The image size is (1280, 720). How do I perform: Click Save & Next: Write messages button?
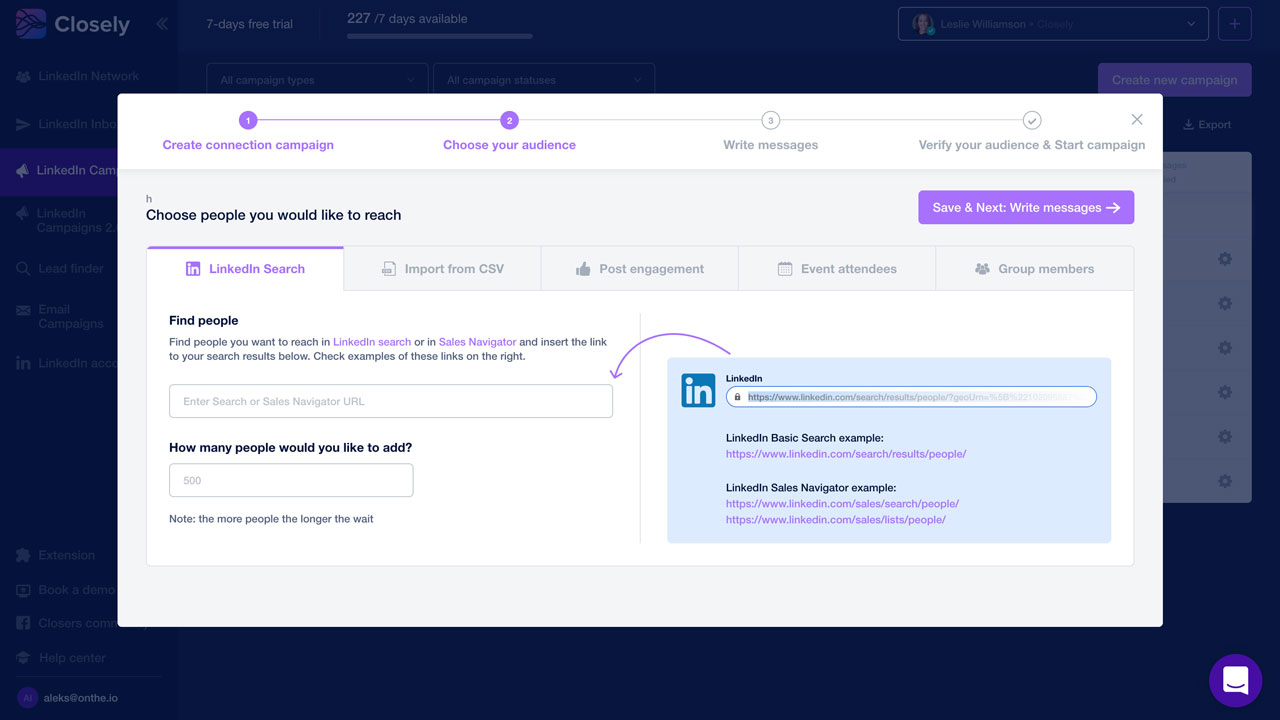(x=1026, y=207)
